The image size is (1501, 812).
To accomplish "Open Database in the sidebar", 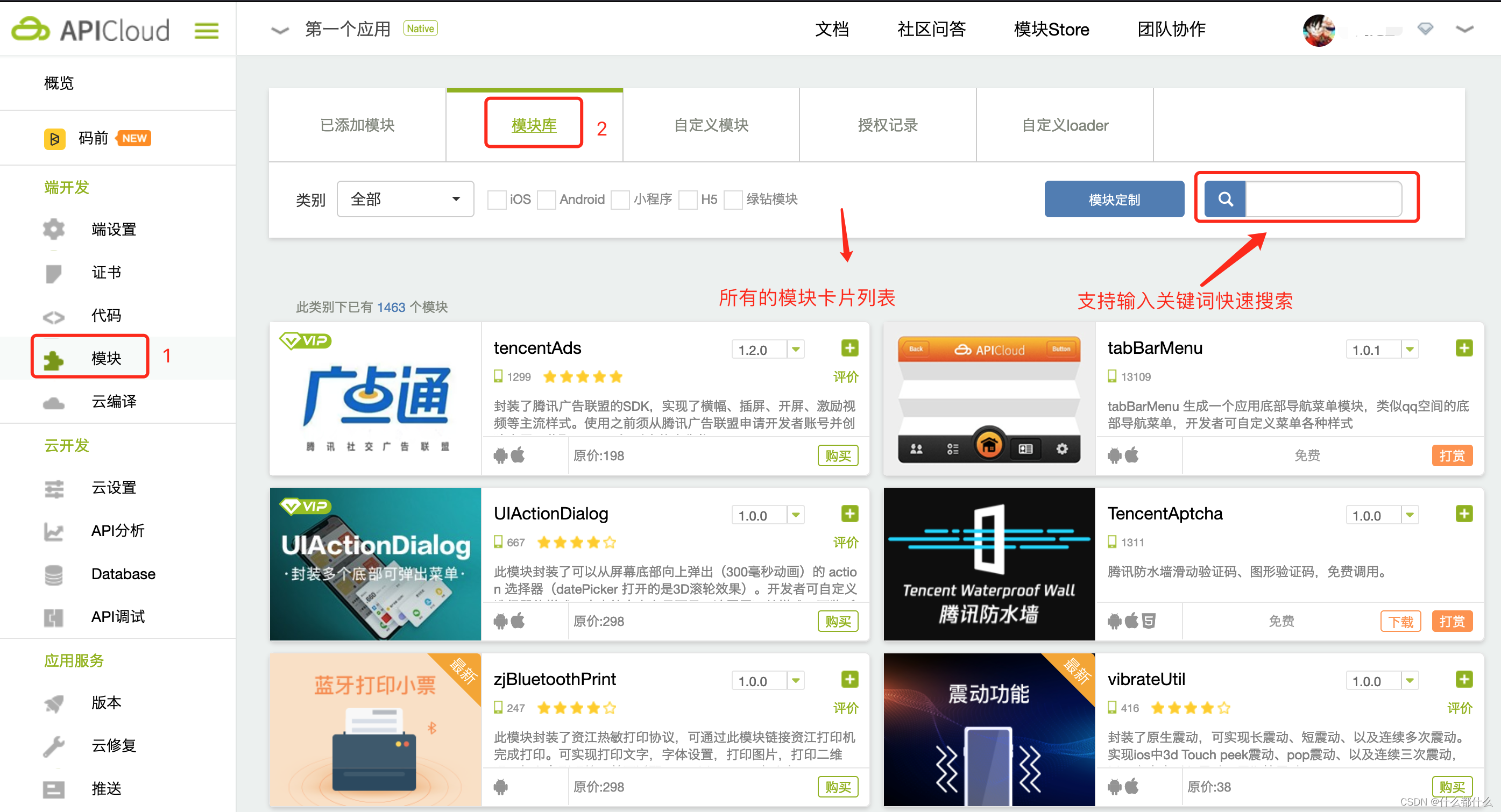I will point(123,574).
